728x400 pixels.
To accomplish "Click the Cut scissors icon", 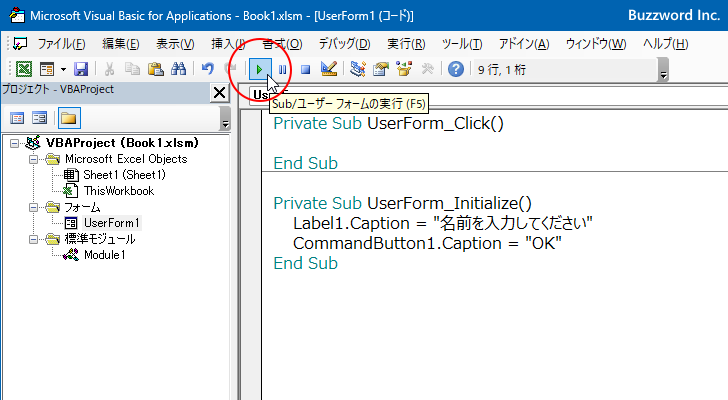I will click(109, 70).
